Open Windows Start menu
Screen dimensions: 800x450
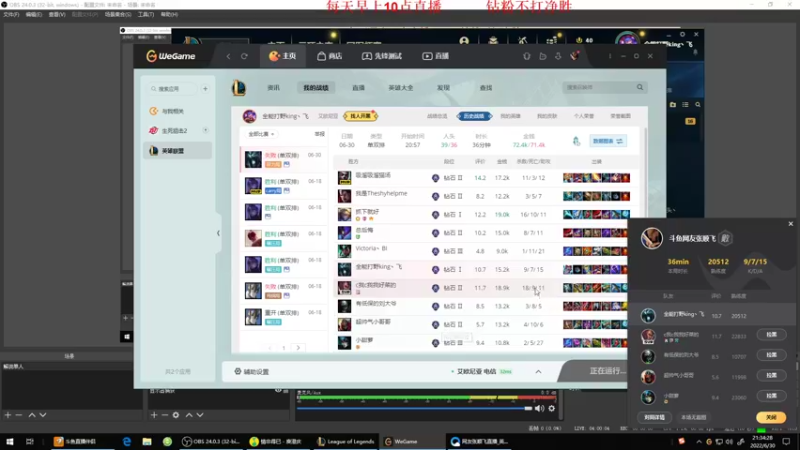(9, 442)
